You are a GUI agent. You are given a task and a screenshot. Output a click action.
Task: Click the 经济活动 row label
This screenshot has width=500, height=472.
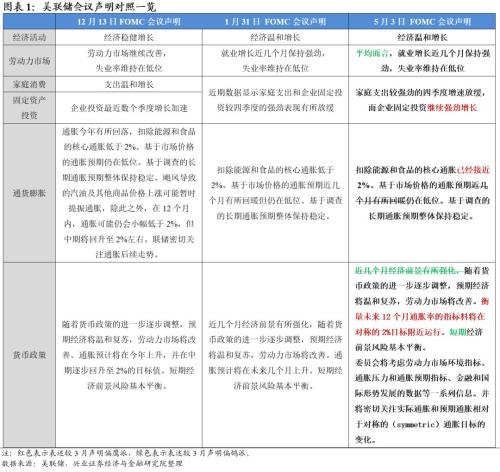pyautogui.click(x=29, y=37)
